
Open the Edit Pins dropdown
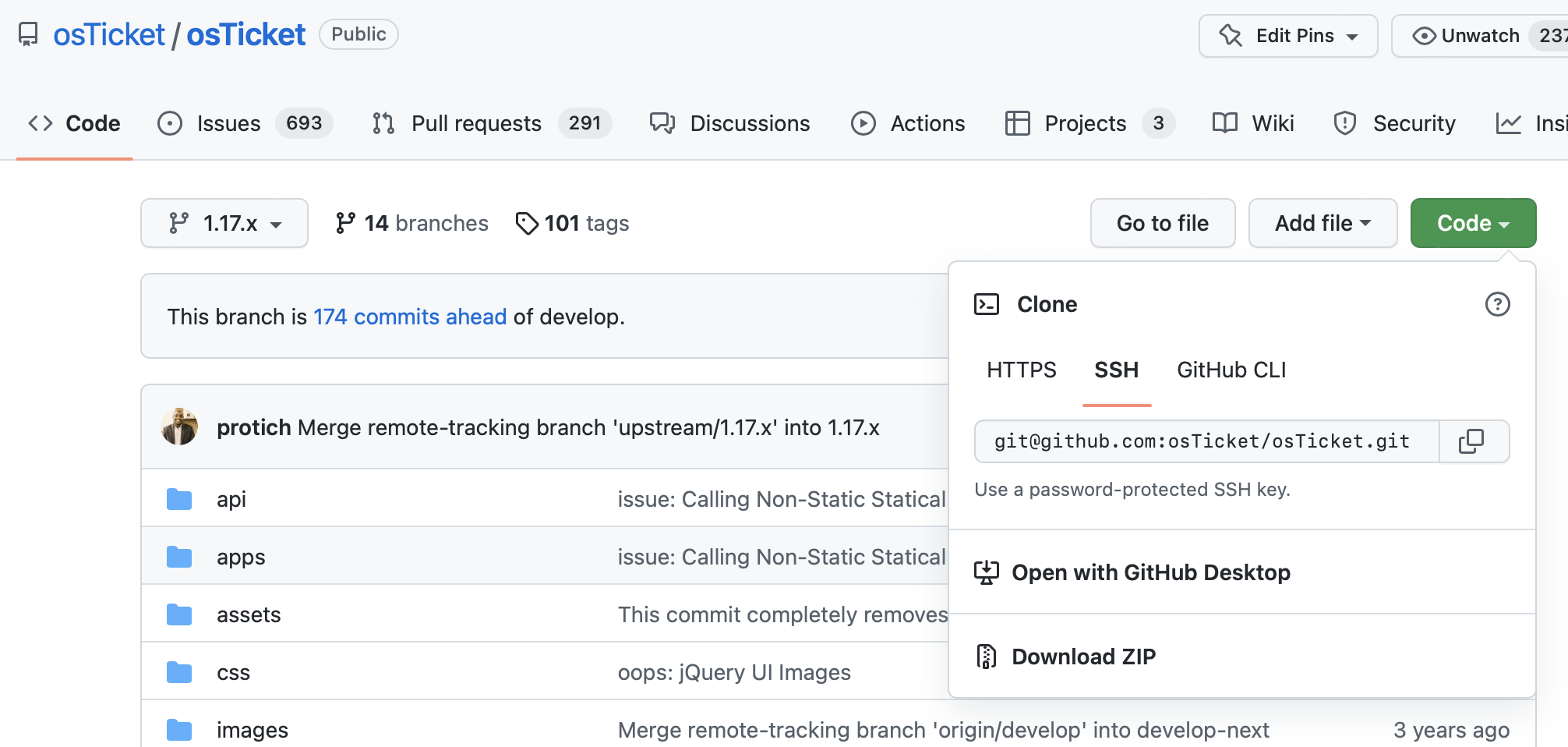click(1287, 35)
